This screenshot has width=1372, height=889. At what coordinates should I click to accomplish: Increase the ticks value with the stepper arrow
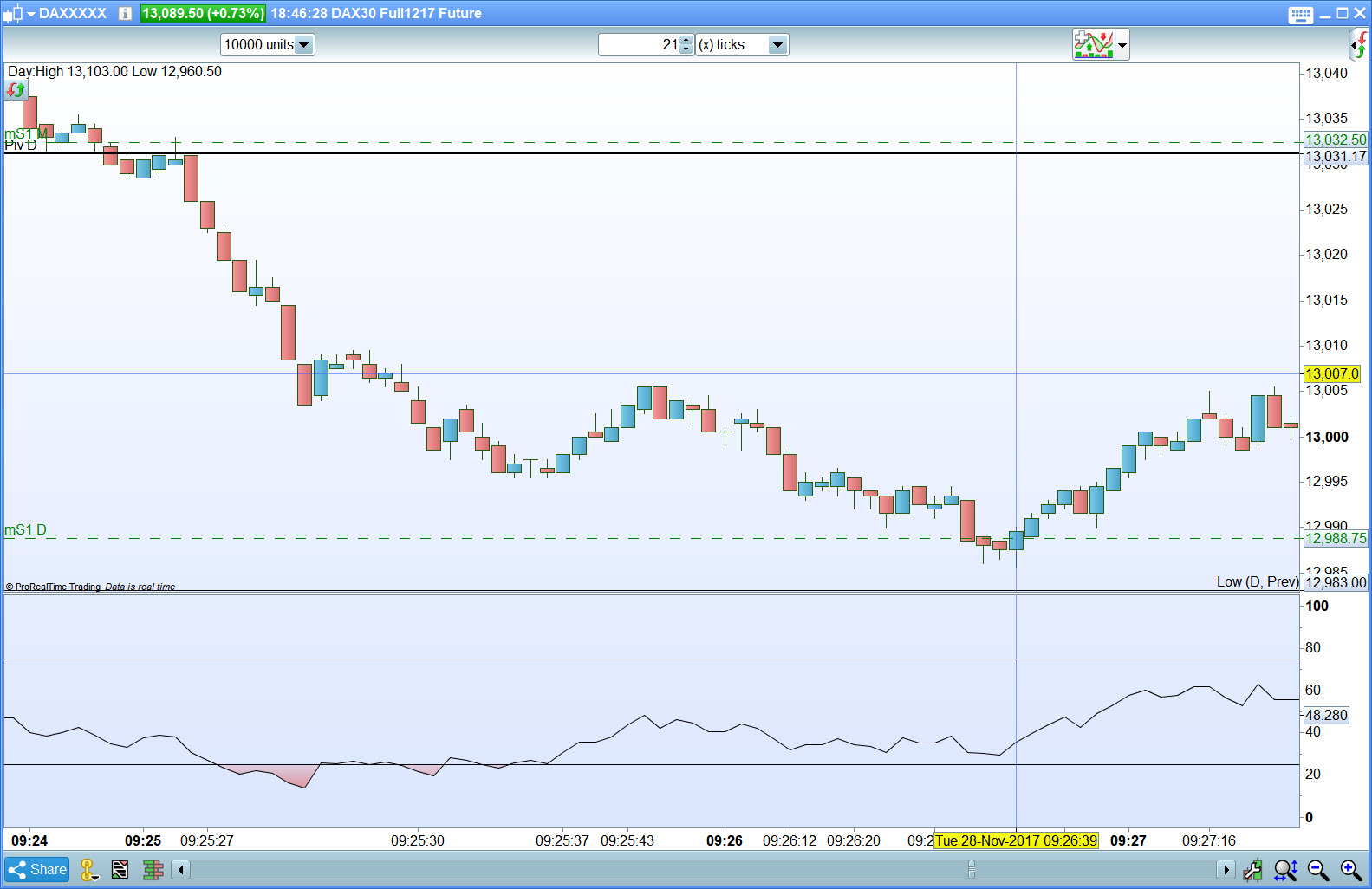click(686, 40)
